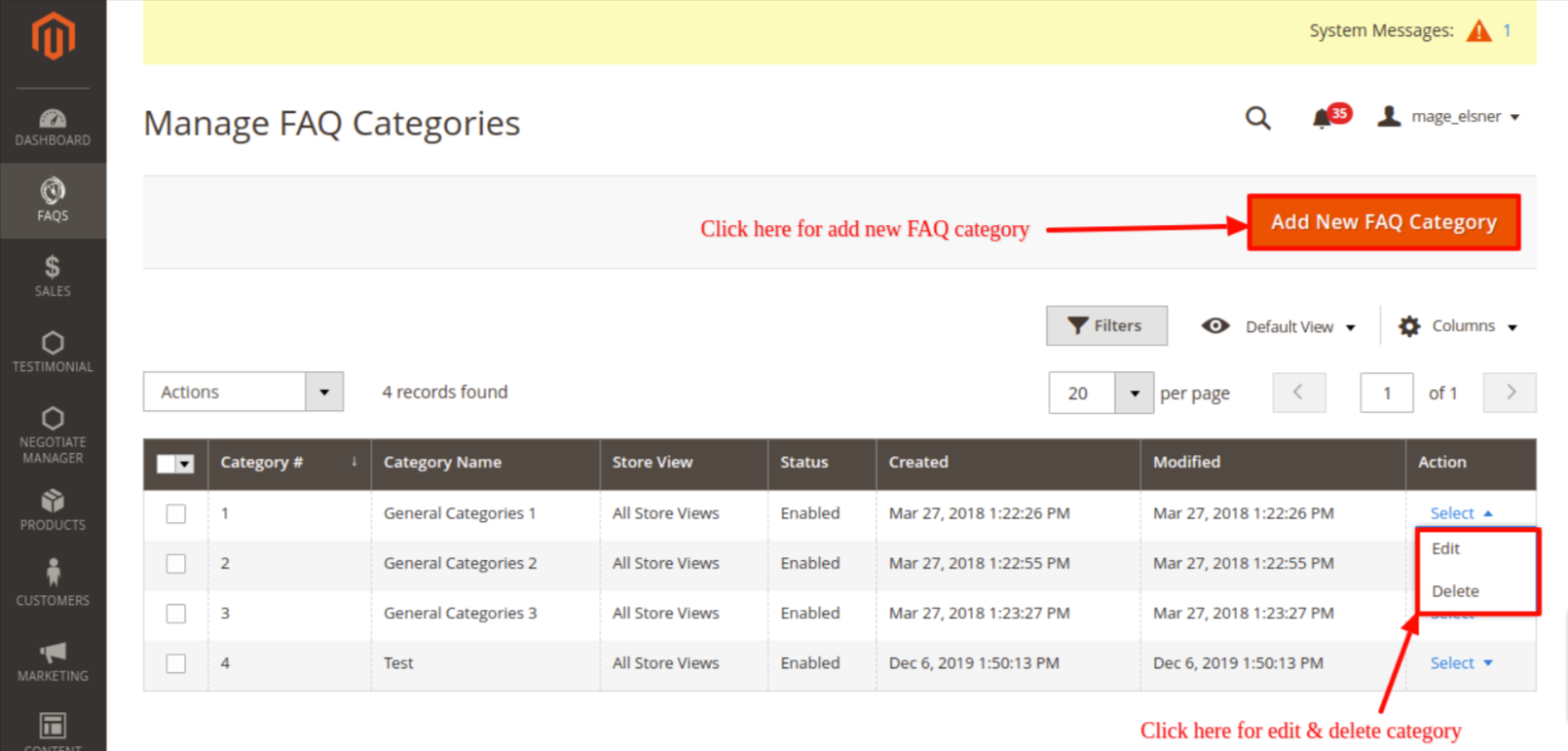The image size is (1568, 751).
Task: Open the Sales sidebar section
Action: tap(53, 276)
